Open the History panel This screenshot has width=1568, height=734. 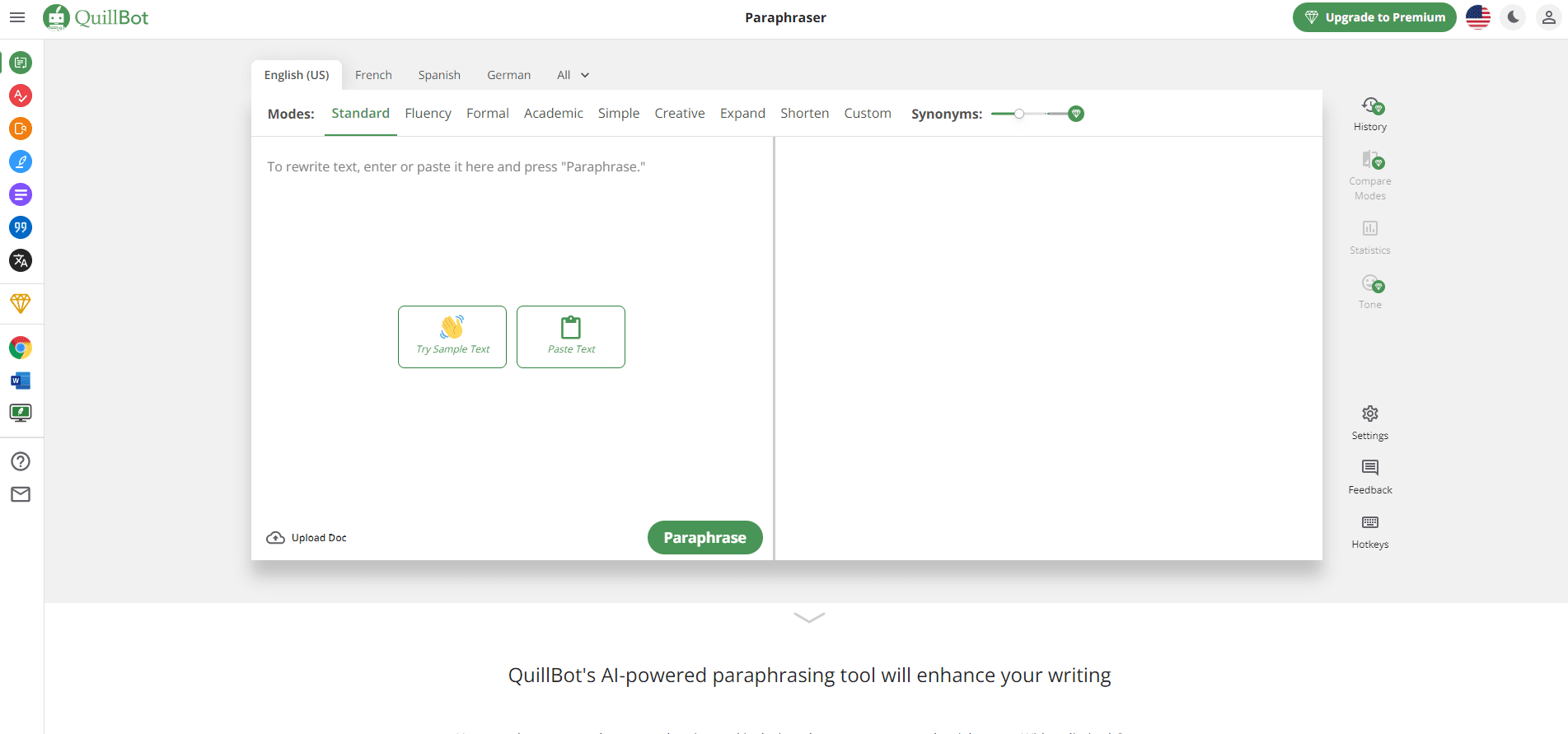coord(1370,115)
